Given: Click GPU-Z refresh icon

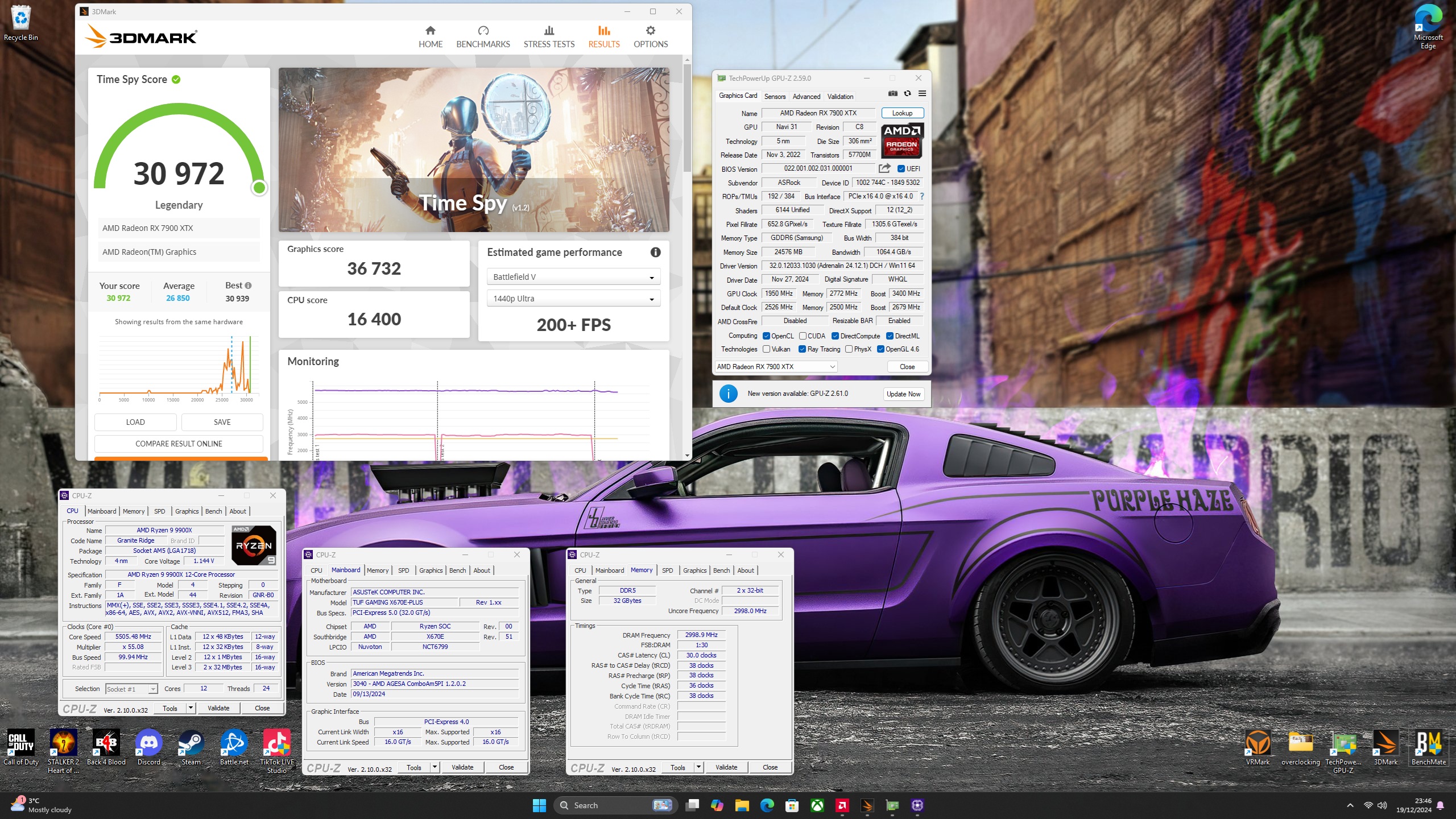Looking at the screenshot, I should click(908, 94).
